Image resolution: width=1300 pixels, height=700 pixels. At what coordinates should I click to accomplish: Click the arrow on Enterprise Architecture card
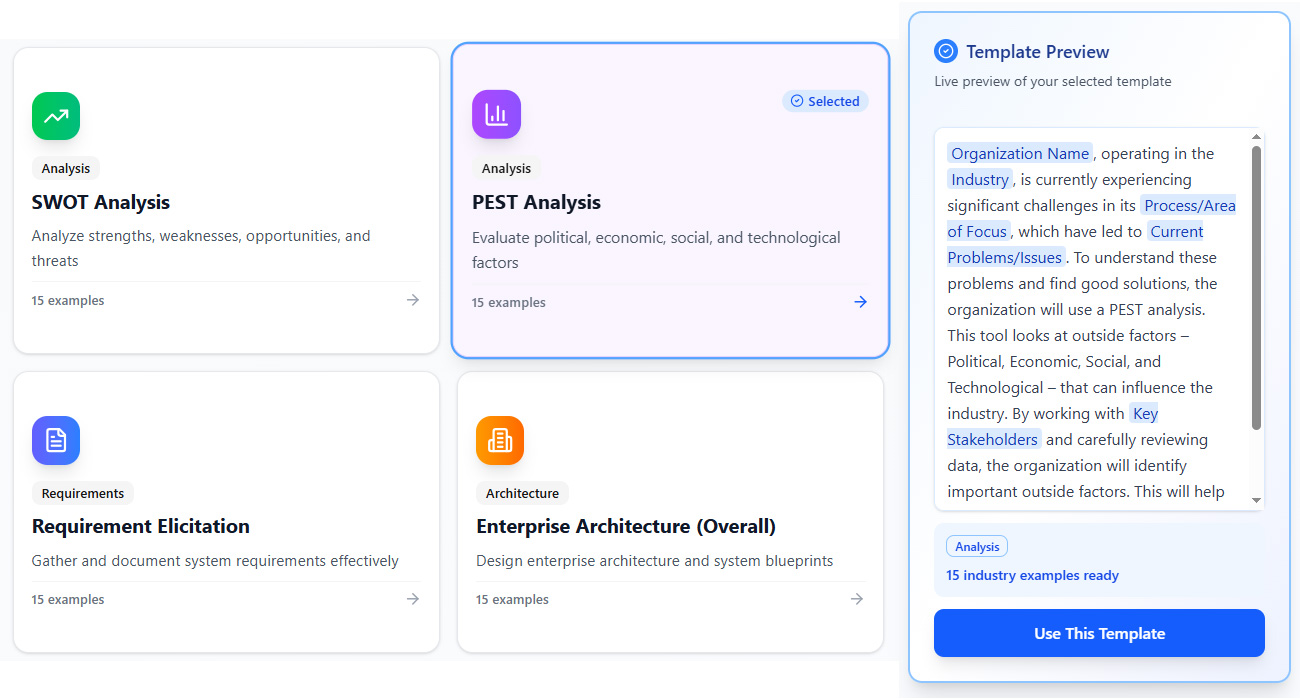[857, 599]
